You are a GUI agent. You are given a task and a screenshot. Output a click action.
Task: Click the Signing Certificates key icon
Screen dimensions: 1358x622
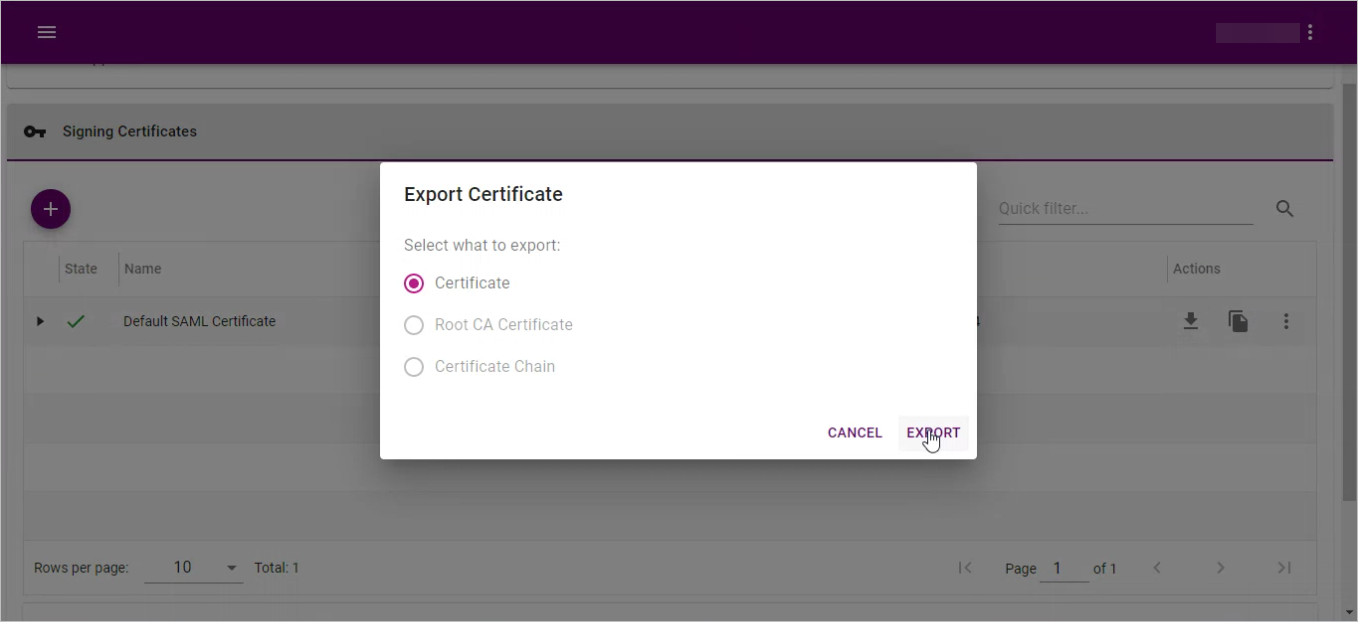[35, 132]
